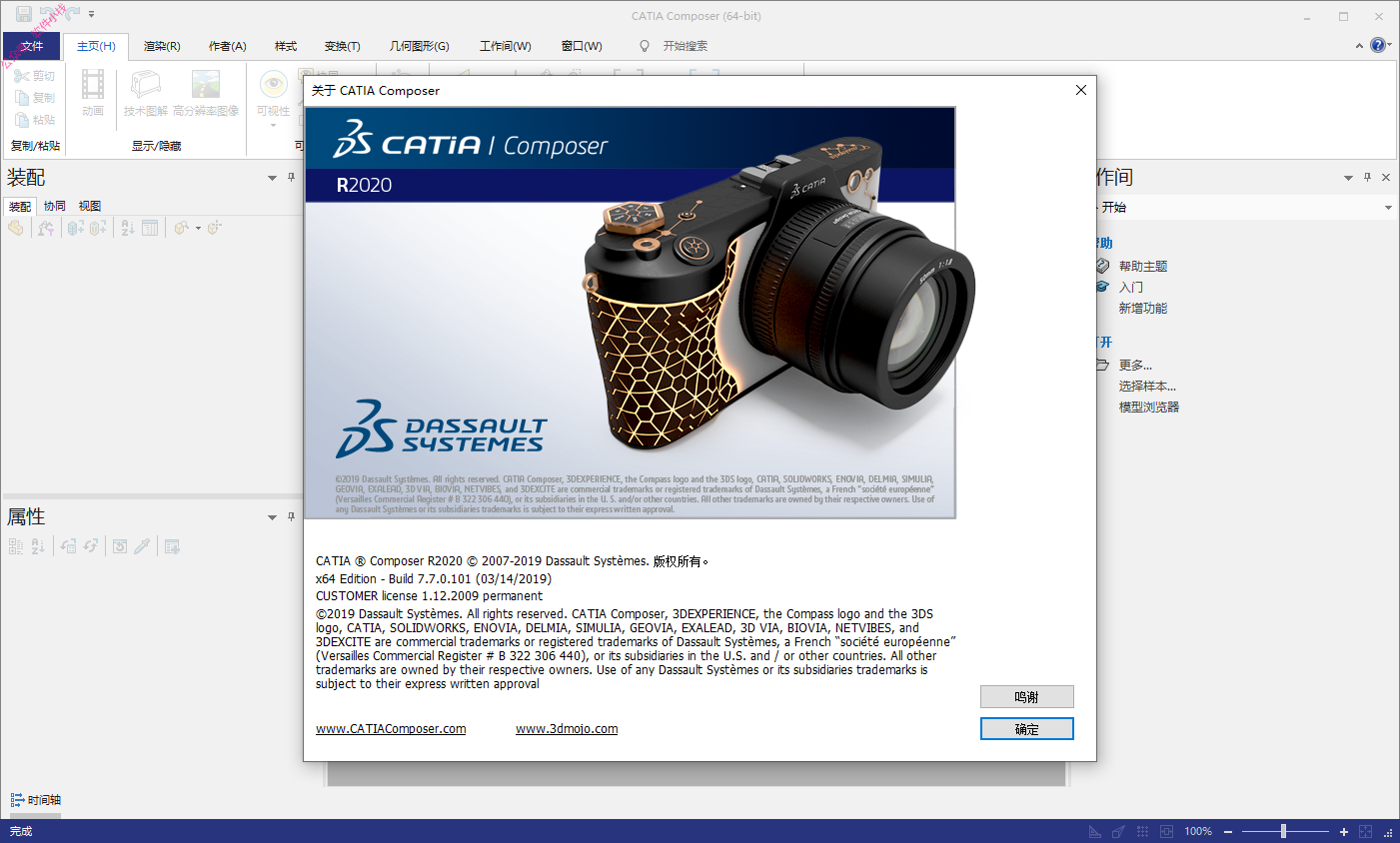Click the 开始搜索 search field
The width and height of the screenshot is (1400, 843).
tap(686, 46)
